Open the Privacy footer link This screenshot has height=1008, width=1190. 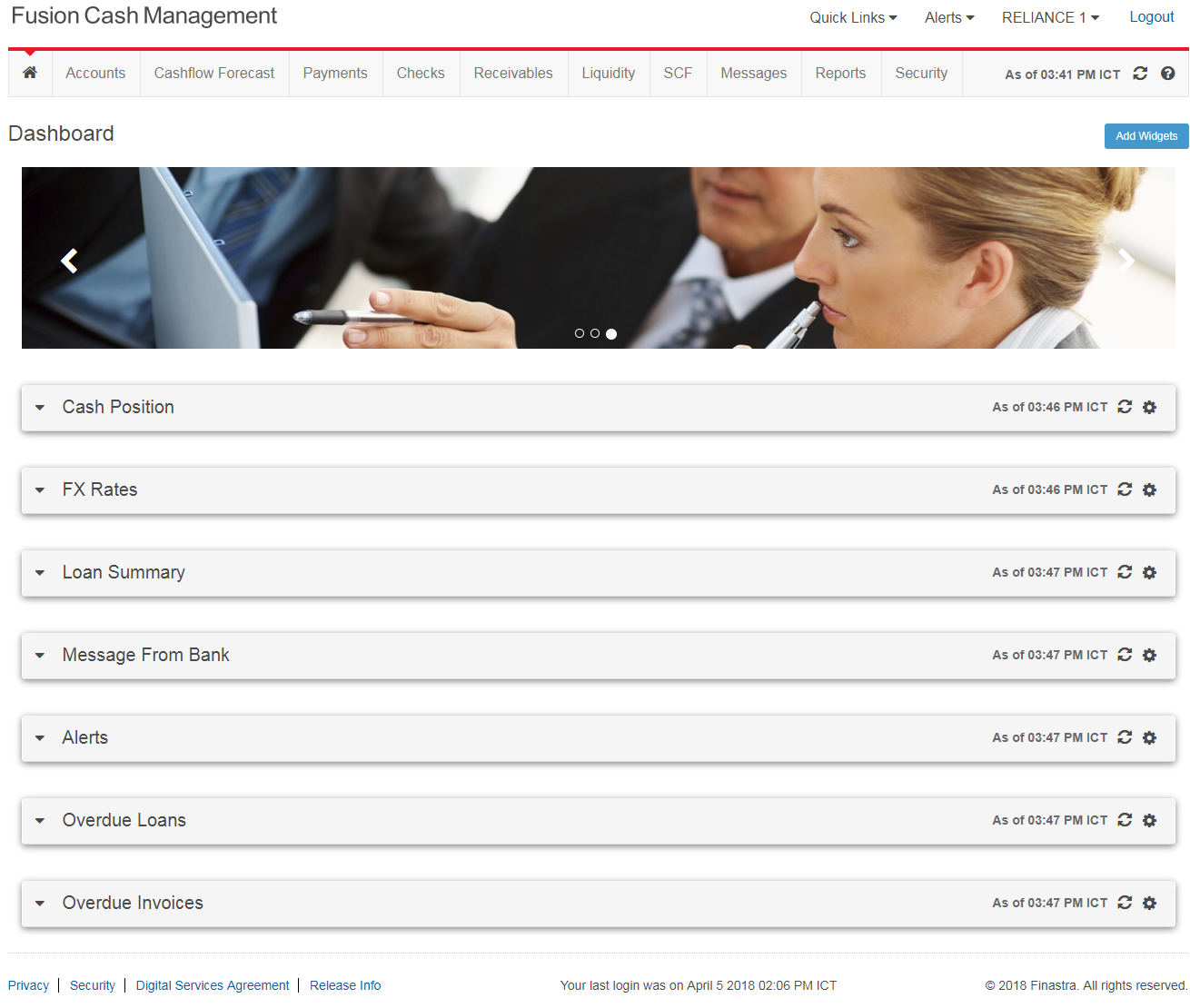pos(28,985)
